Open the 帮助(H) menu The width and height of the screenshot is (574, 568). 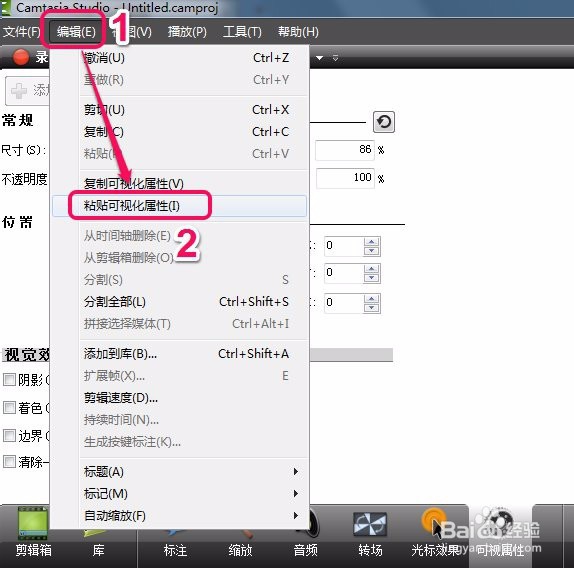[298, 32]
